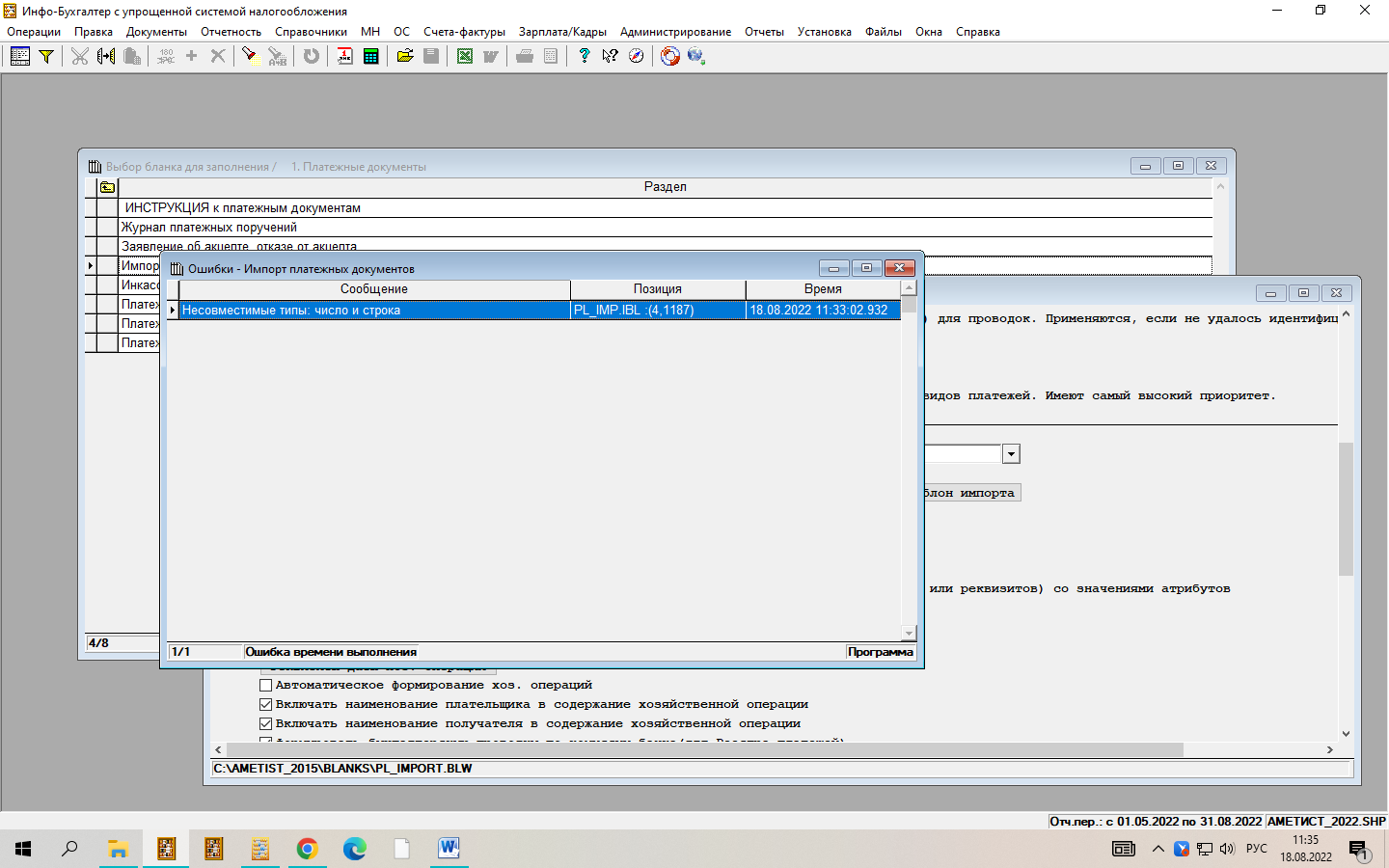Expand the combo box dropdown arrow right of error window
The height and width of the screenshot is (868, 1389).
click(1011, 454)
